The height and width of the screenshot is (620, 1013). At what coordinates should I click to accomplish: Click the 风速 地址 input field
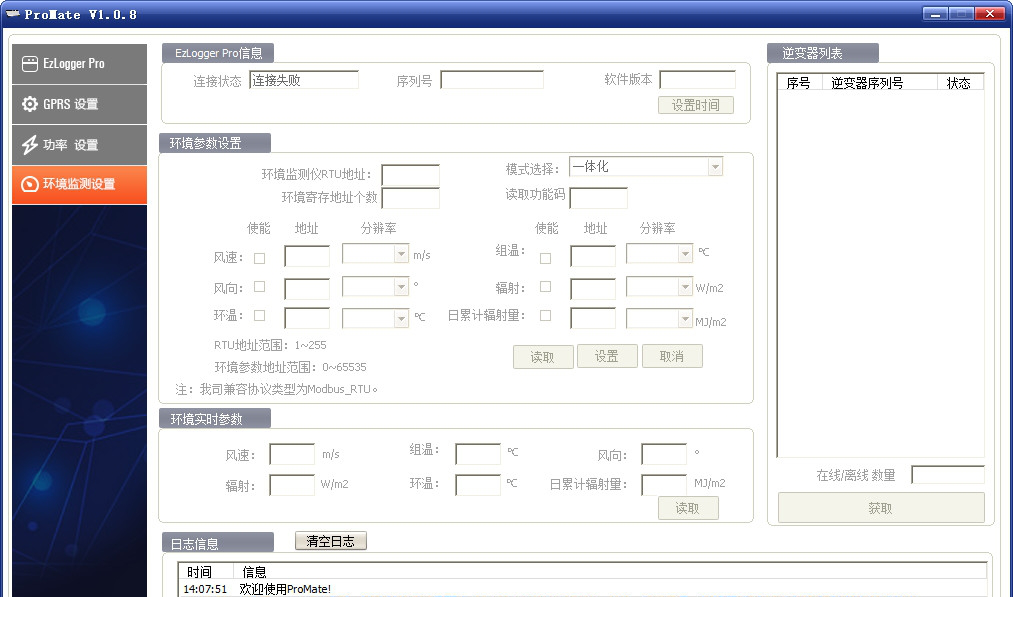(x=307, y=256)
